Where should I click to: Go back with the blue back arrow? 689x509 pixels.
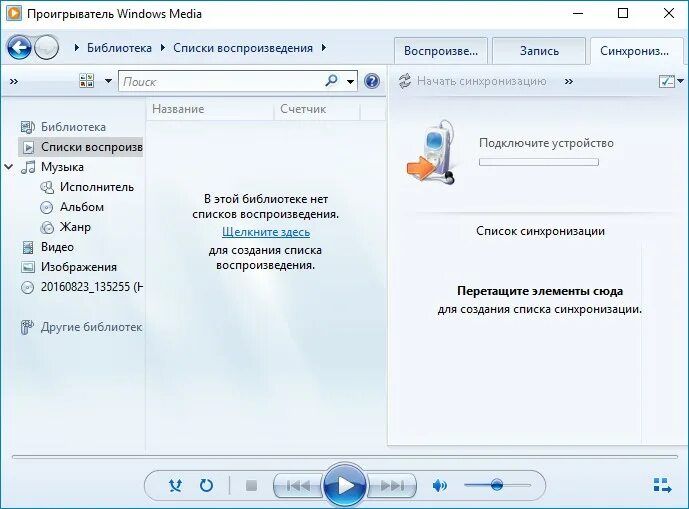(19, 47)
